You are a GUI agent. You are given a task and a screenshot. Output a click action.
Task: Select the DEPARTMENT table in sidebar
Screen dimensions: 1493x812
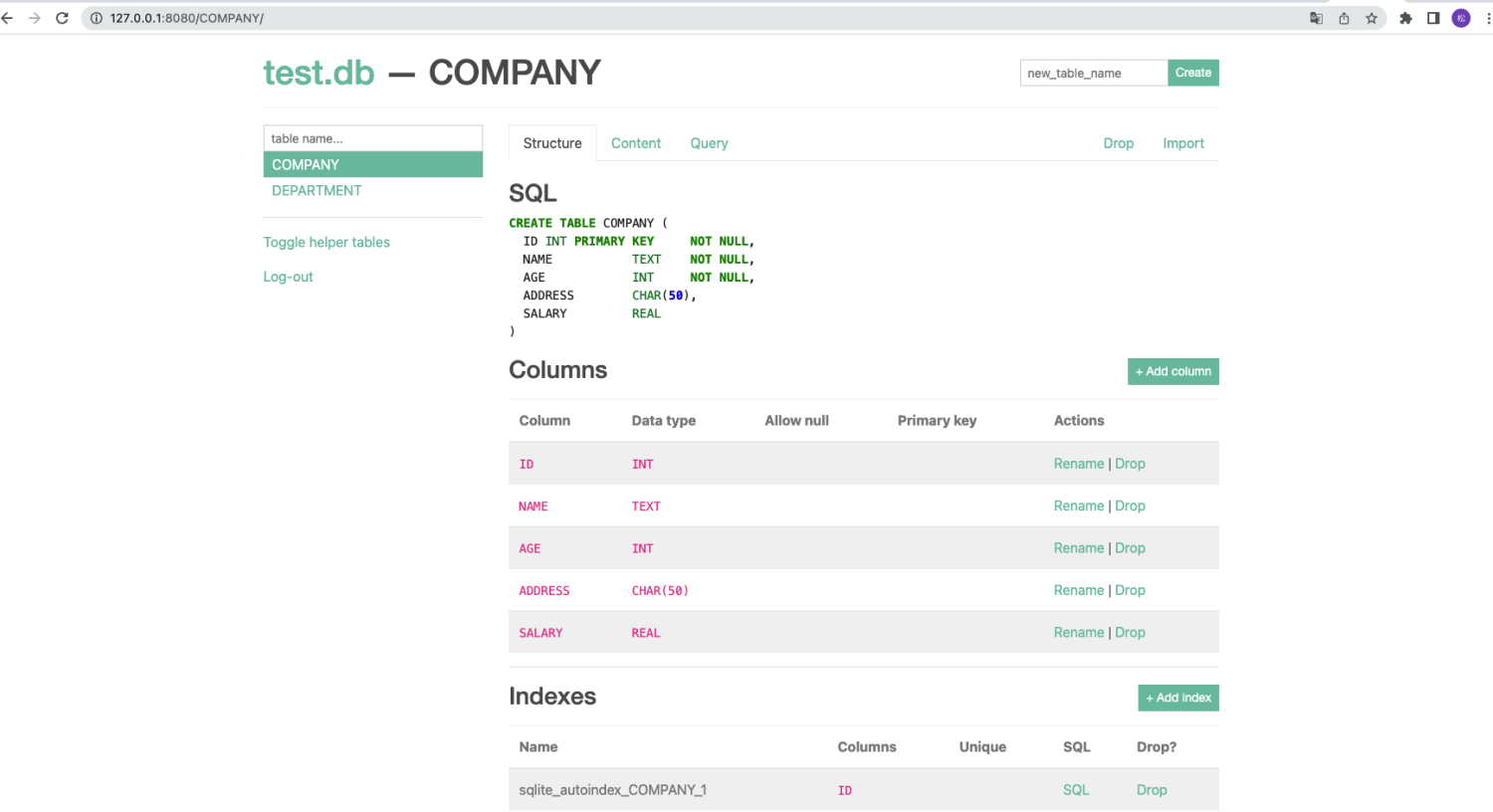click(x=317, y=190)
